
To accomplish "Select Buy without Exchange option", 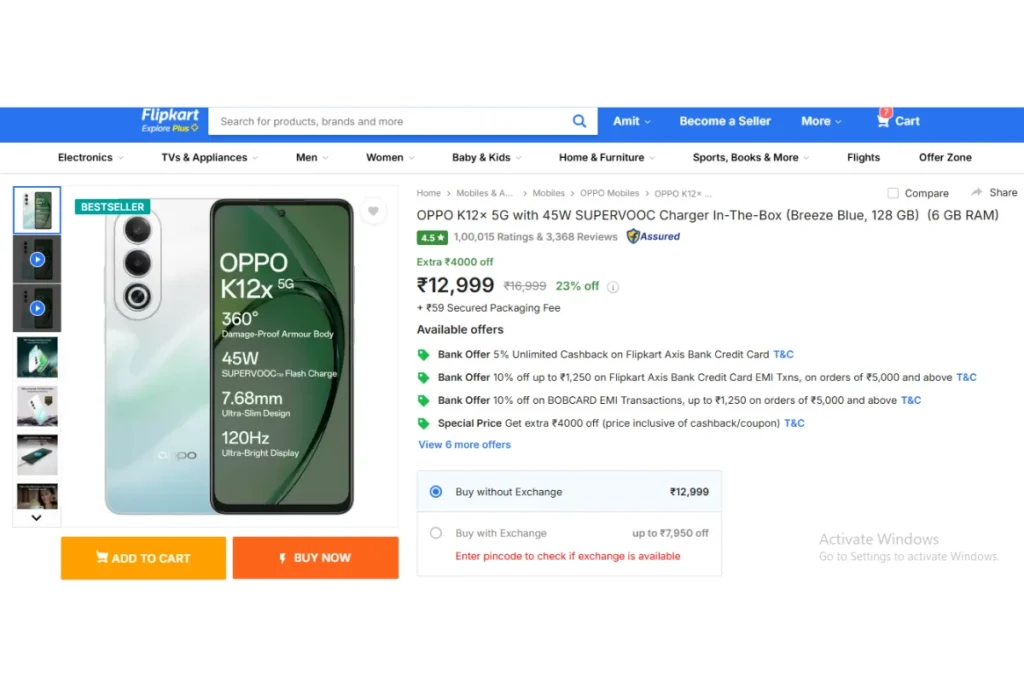I will 436,492.
